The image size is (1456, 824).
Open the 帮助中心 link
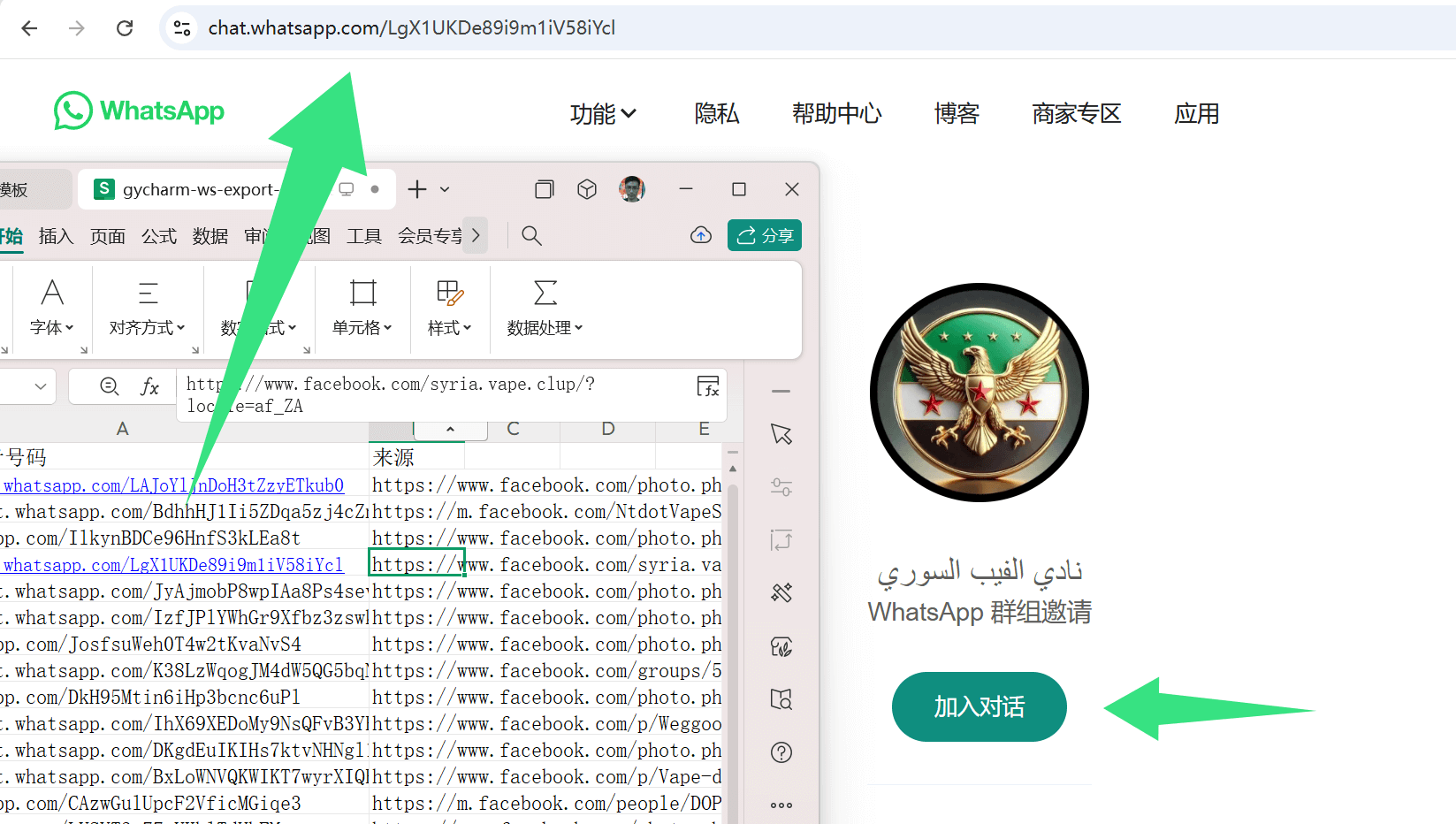point(836,113)
